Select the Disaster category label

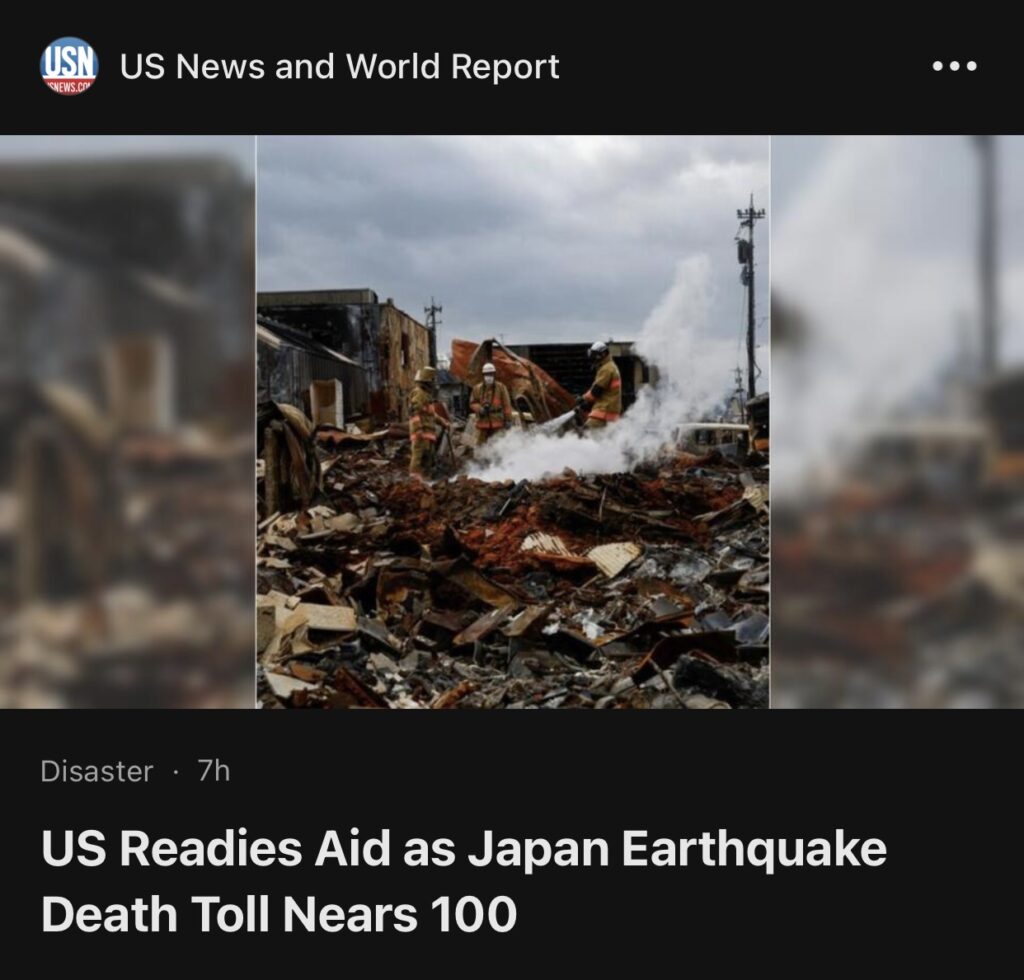coord(97,771)
